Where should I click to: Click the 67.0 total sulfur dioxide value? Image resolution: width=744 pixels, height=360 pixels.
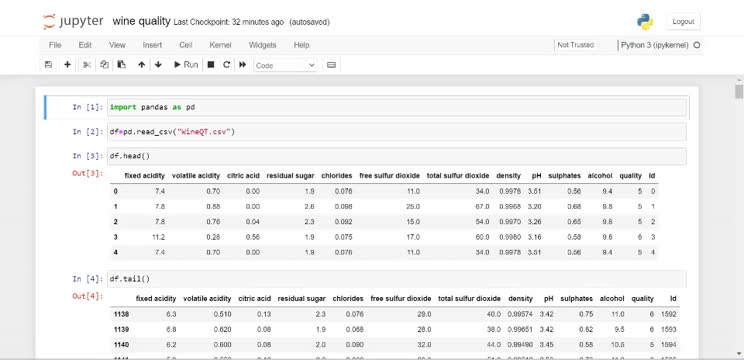tap(483, 206)
